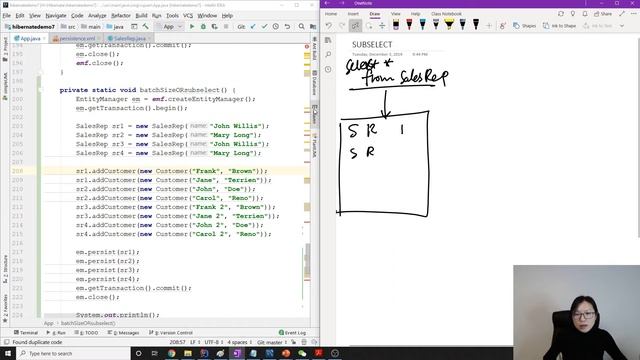This screenshot has width=640, height=360.
Task: Open Project Structure icon in IntelliJ toolbar
Action: point(313,27)
